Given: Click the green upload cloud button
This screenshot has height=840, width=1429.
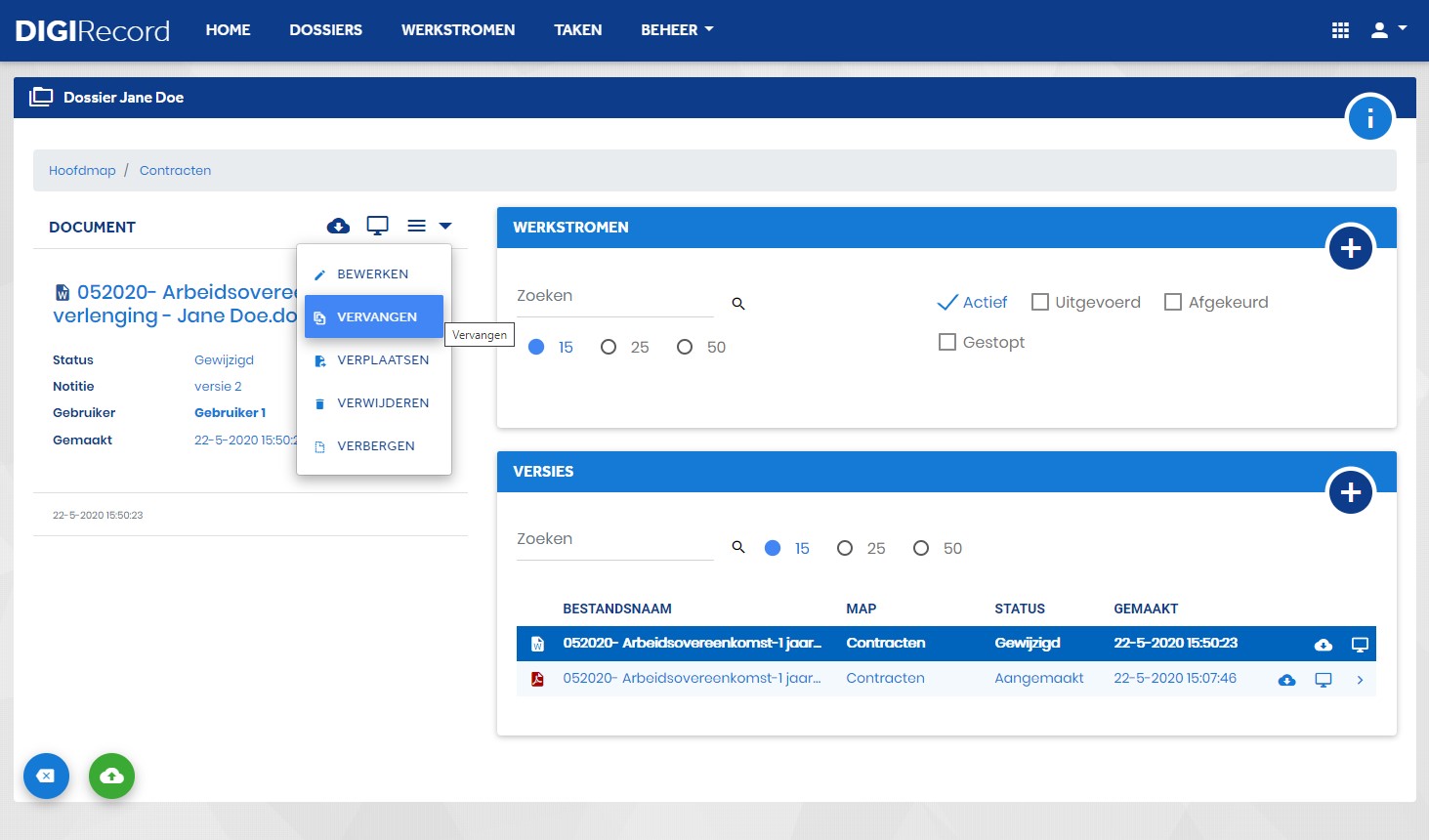Looking at the screenshot, I should (x=112, y=776).
